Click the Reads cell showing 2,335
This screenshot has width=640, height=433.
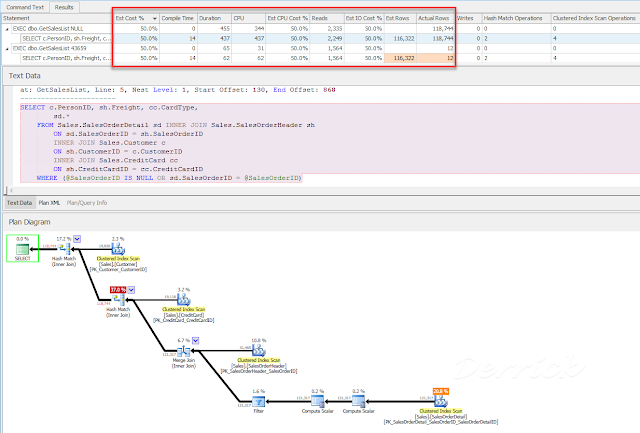point(327,29)
